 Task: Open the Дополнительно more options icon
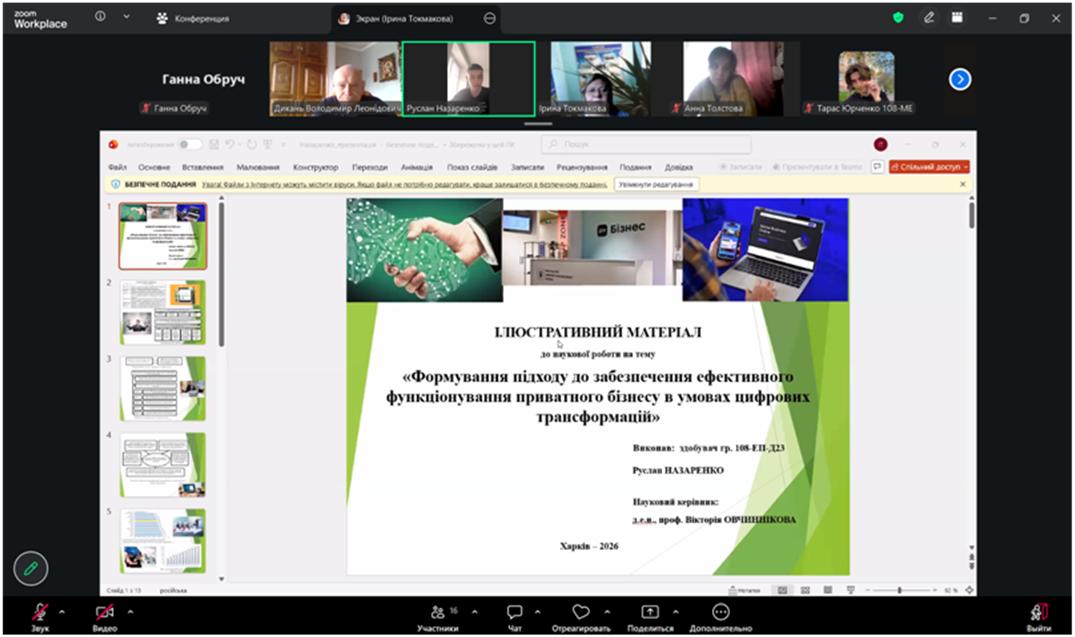pyautogui.click(x=720, y=612)
